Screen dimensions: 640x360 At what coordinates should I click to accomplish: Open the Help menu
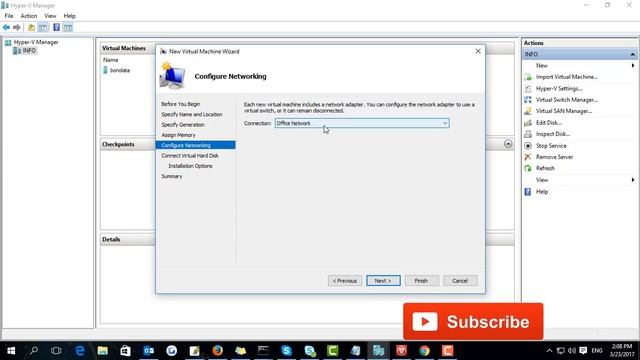click(x=69, y=16)
